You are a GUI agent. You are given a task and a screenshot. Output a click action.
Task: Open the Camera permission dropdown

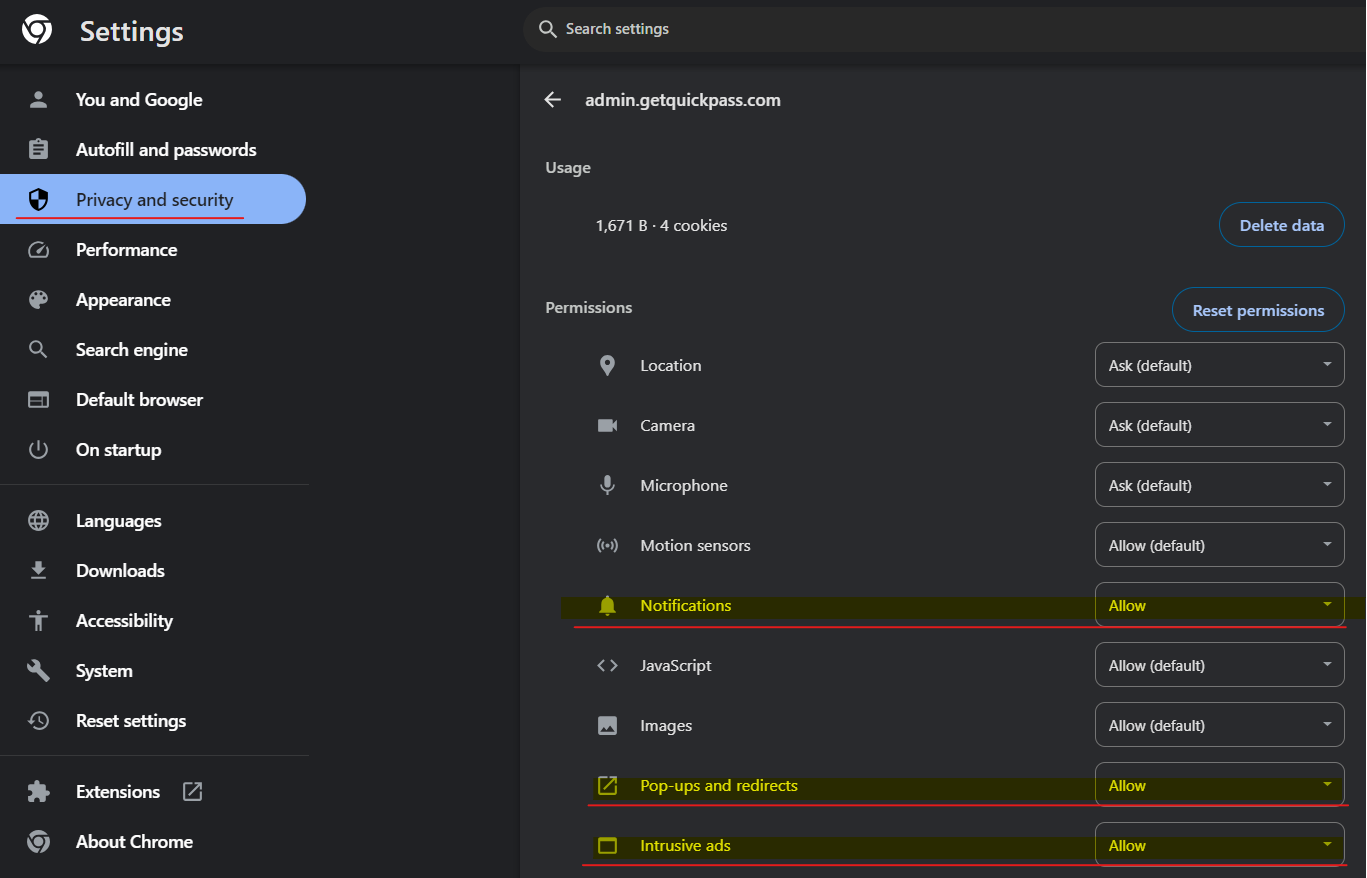coord(1219,425)
